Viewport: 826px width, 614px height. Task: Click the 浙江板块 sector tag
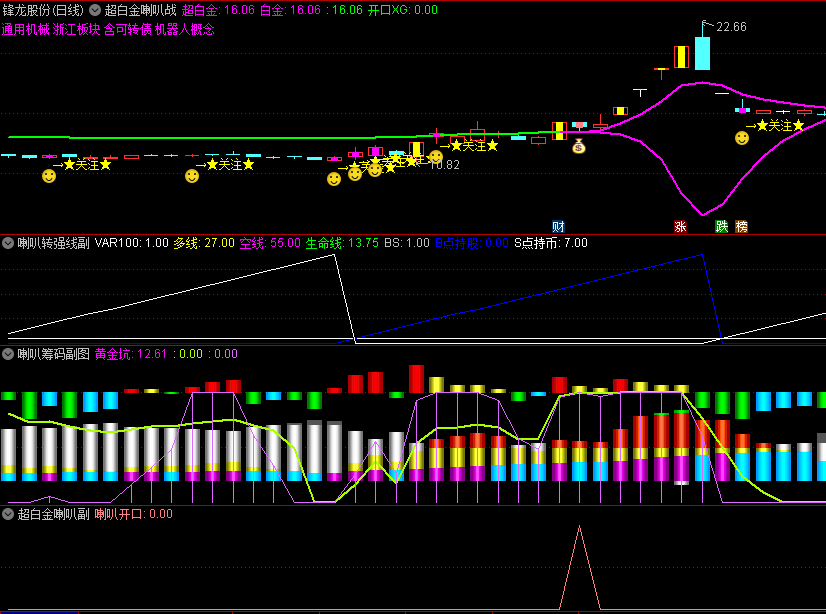click(x=76, y=29)
